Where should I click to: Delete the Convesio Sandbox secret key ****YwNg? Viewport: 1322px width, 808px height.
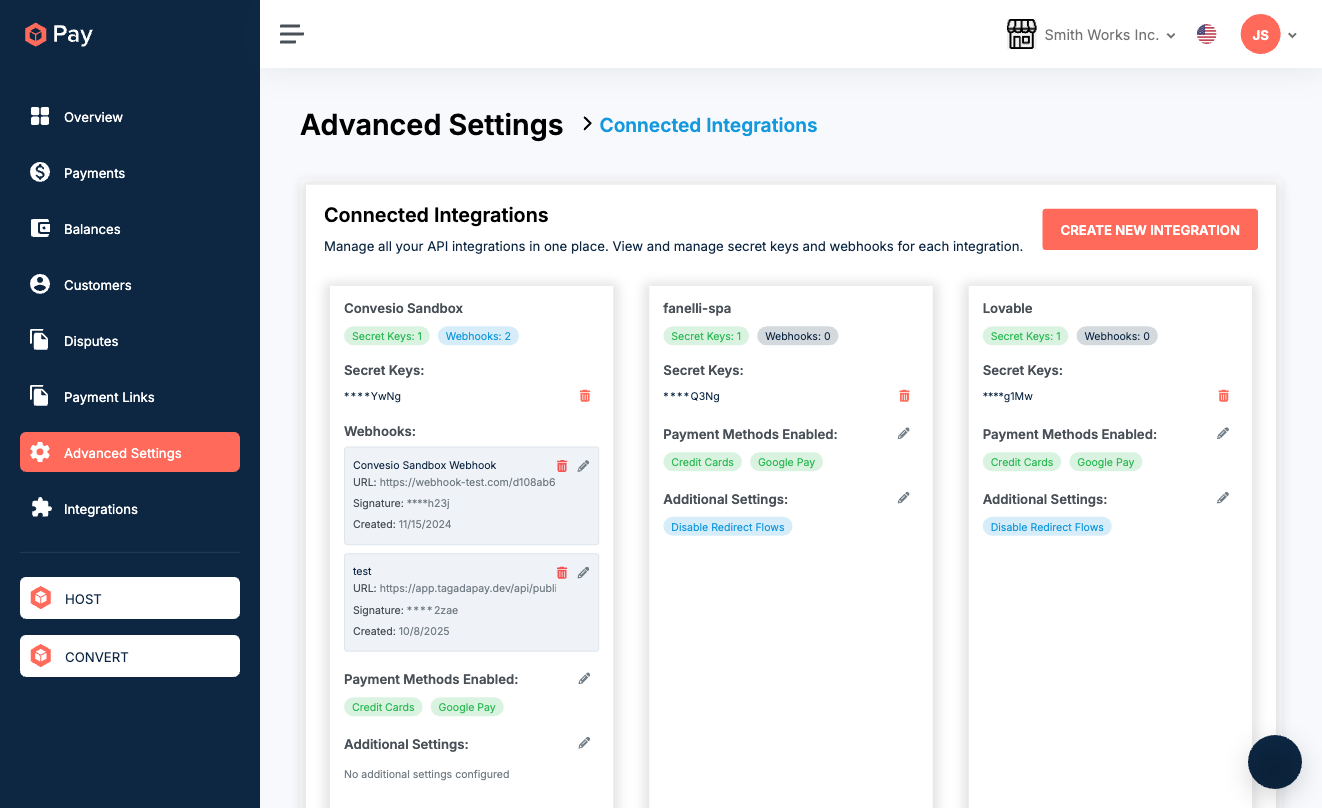[585, 396]
